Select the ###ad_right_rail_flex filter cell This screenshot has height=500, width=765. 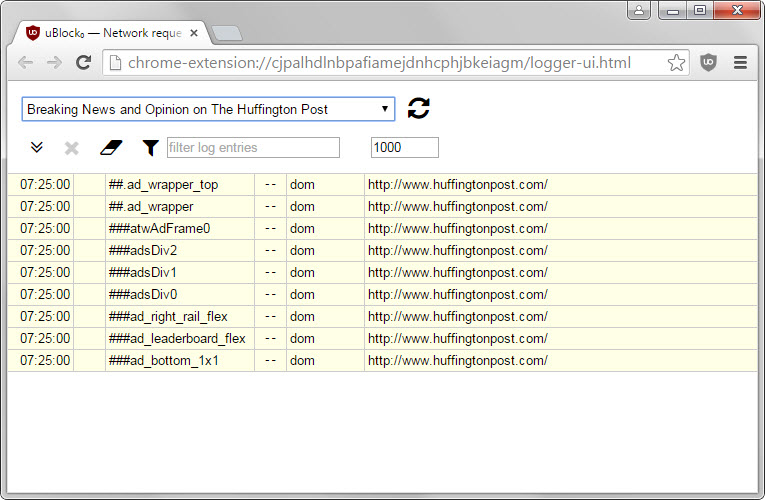click(180, 316)
